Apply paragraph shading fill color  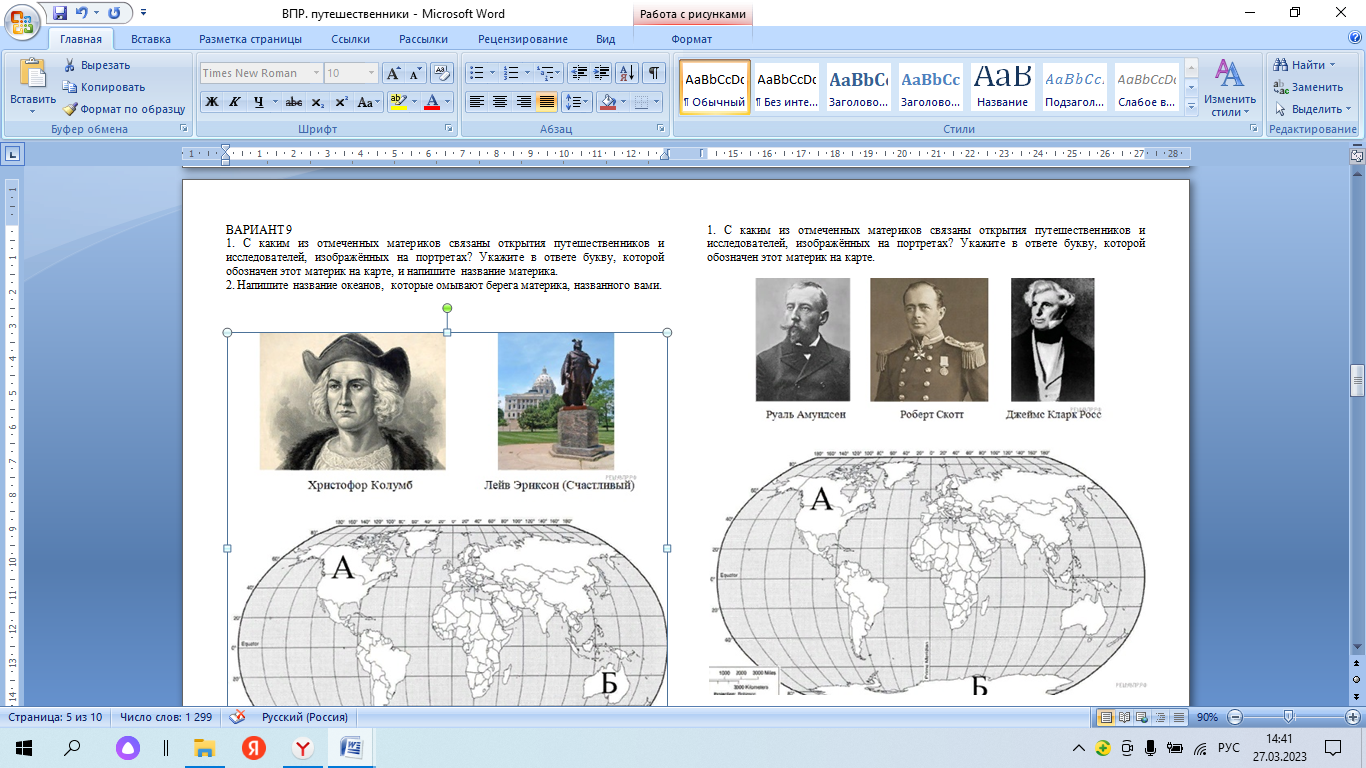tap(607, 102)
